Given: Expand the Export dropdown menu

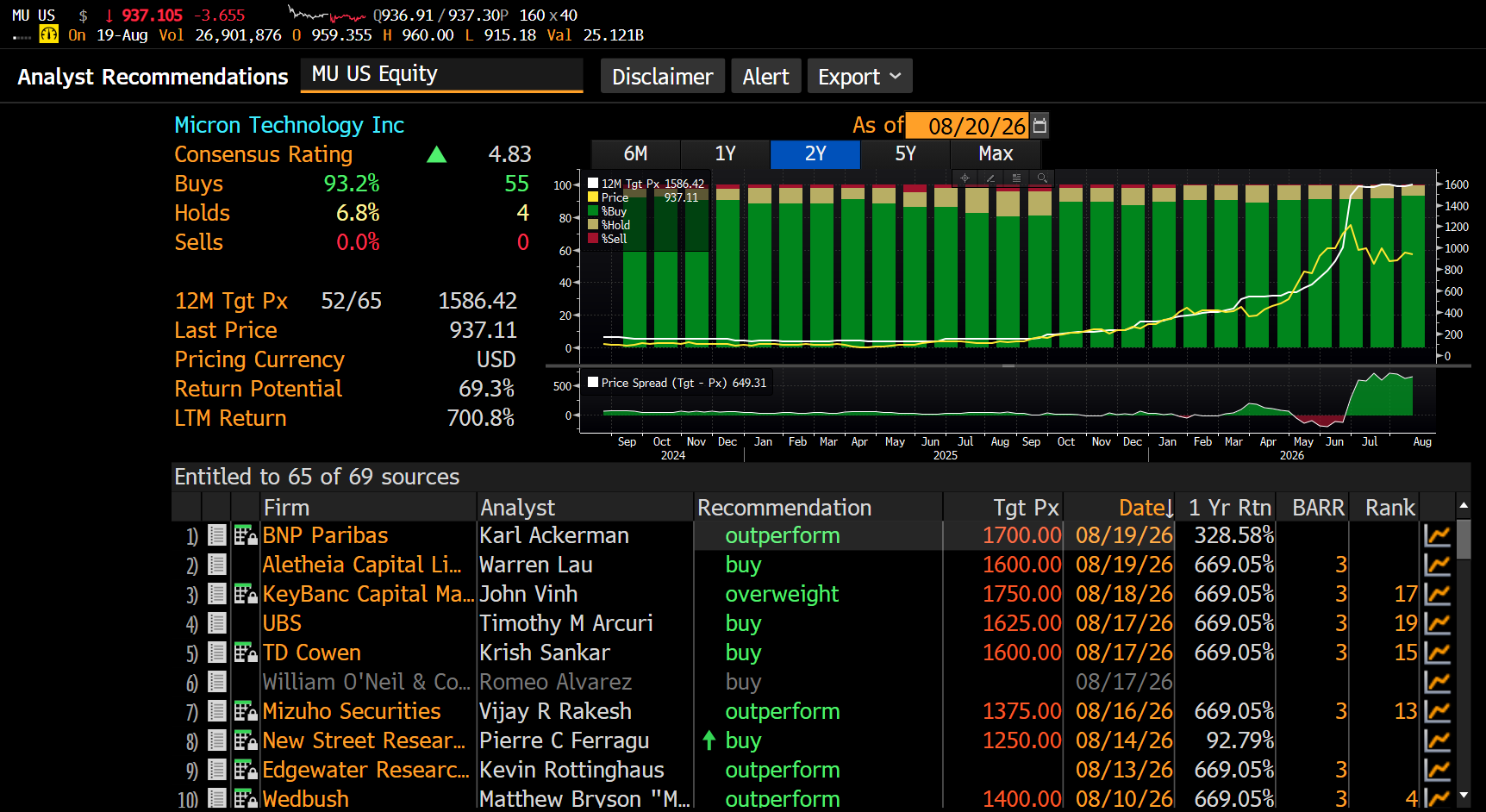Looking at the screenshot, I should tap(859, 77).
